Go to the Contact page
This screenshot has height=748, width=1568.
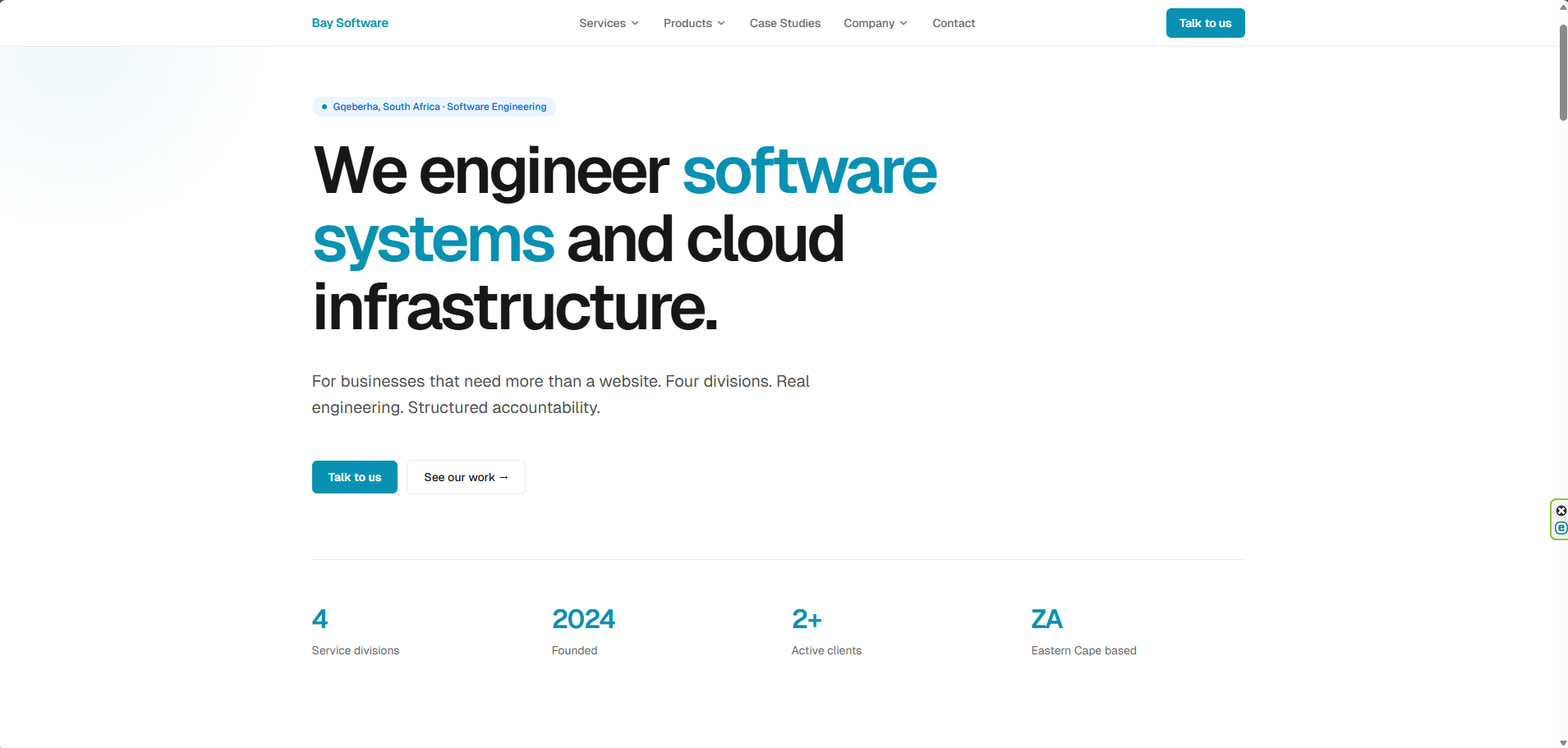954,23
